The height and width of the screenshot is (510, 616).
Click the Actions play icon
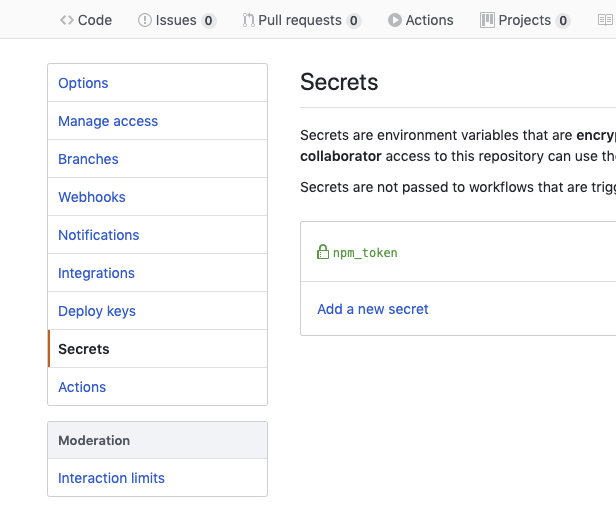coord(395,20)
